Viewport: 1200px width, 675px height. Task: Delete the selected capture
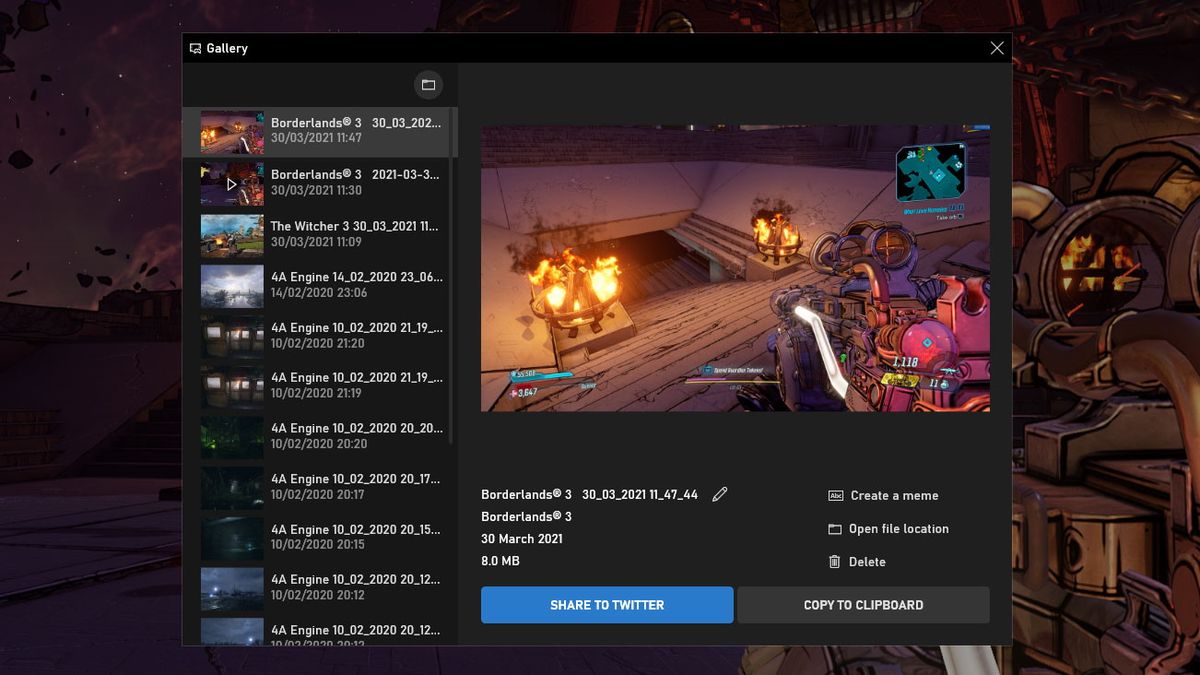(857, 562)
